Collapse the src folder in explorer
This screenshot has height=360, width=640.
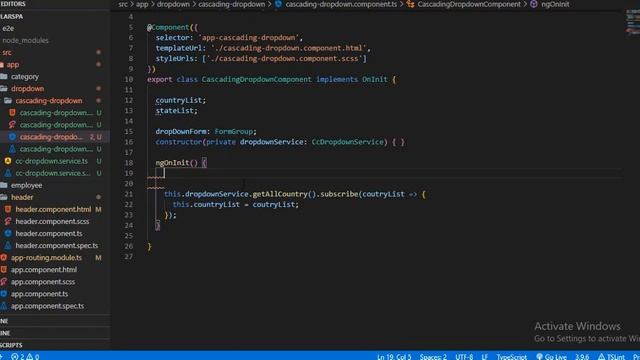click(x=7, y=52)
